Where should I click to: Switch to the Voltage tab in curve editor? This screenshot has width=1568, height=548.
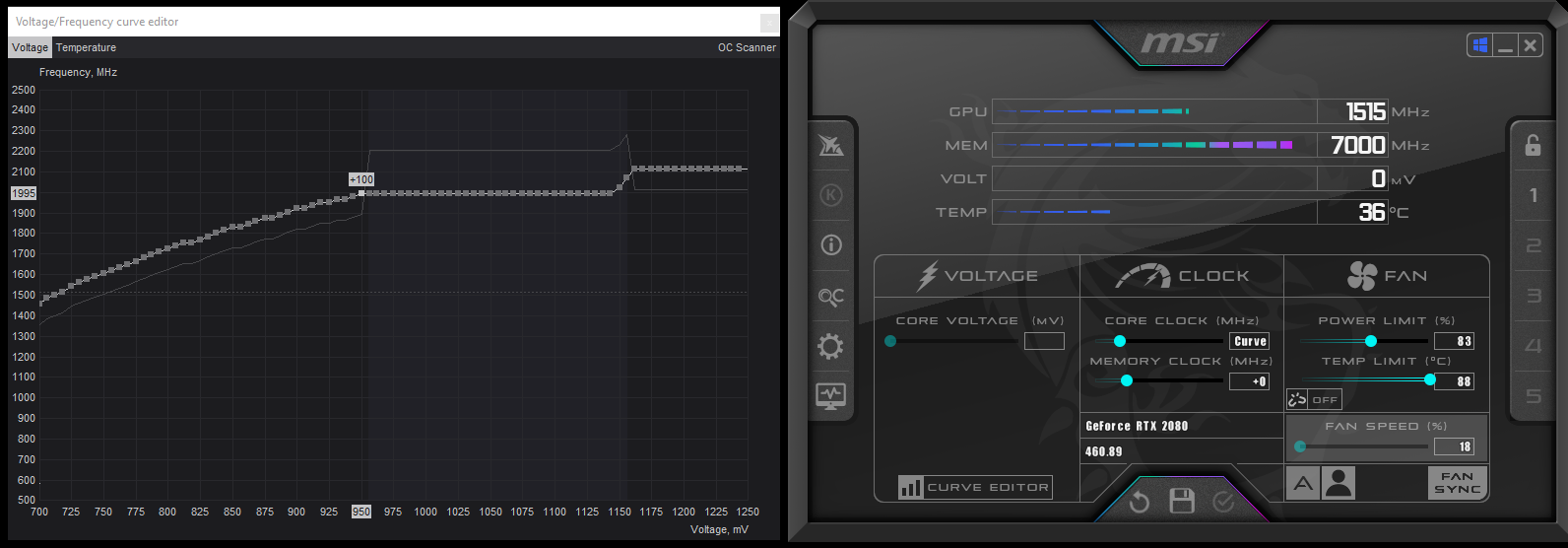(30, 47)
